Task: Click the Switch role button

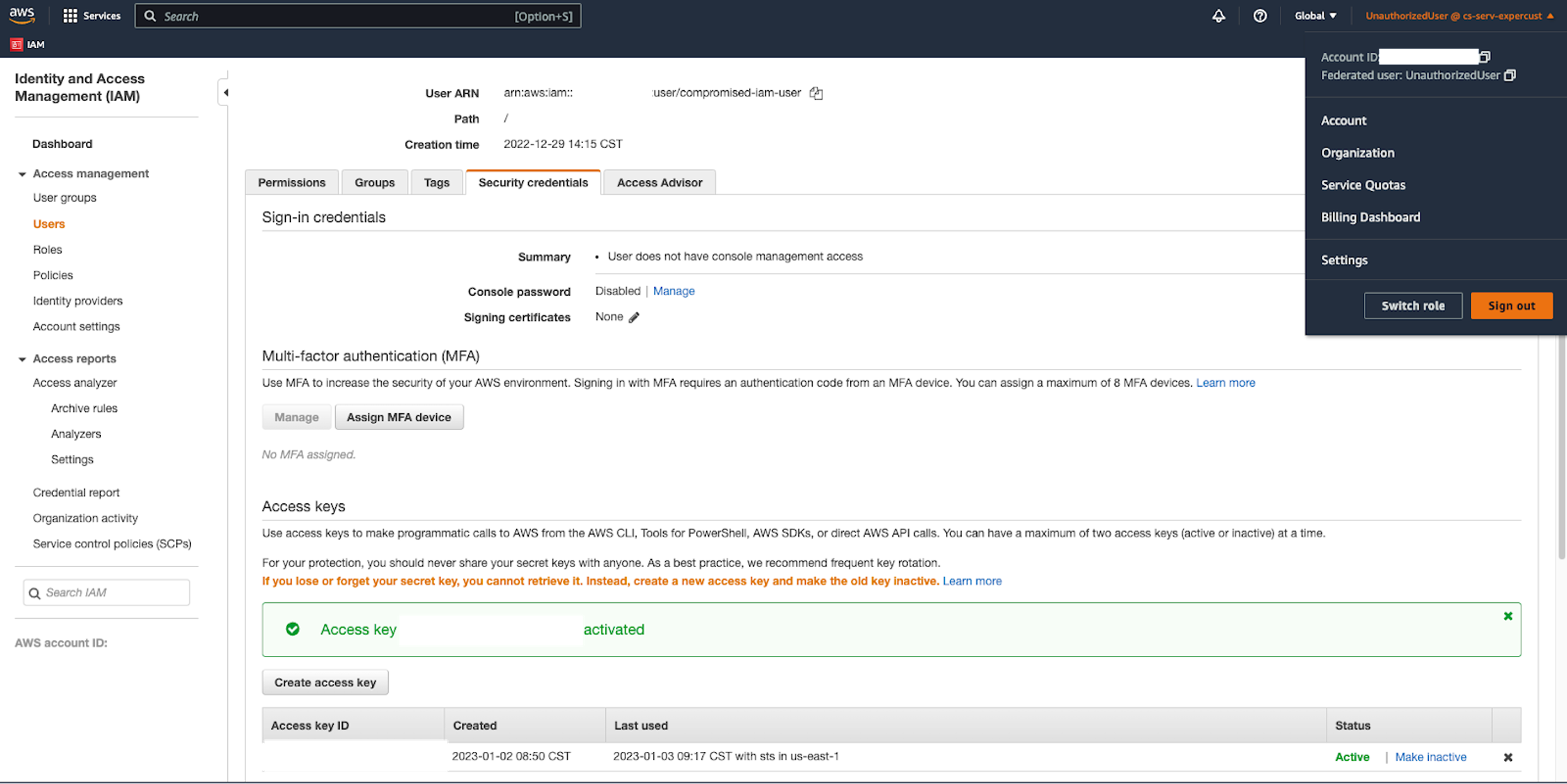Action: click(x=1412, y=305)
